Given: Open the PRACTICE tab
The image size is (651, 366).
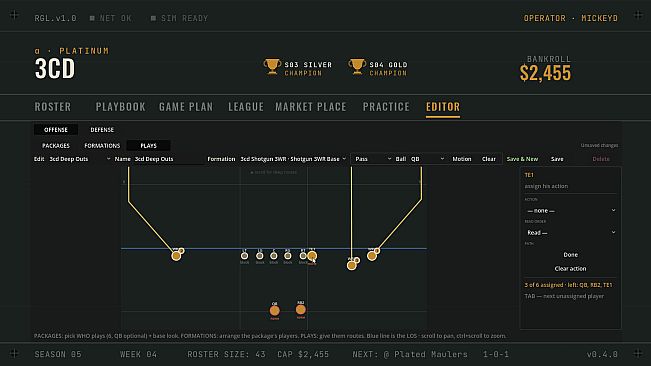Looking at the screenshot, I should click(386, 107).
